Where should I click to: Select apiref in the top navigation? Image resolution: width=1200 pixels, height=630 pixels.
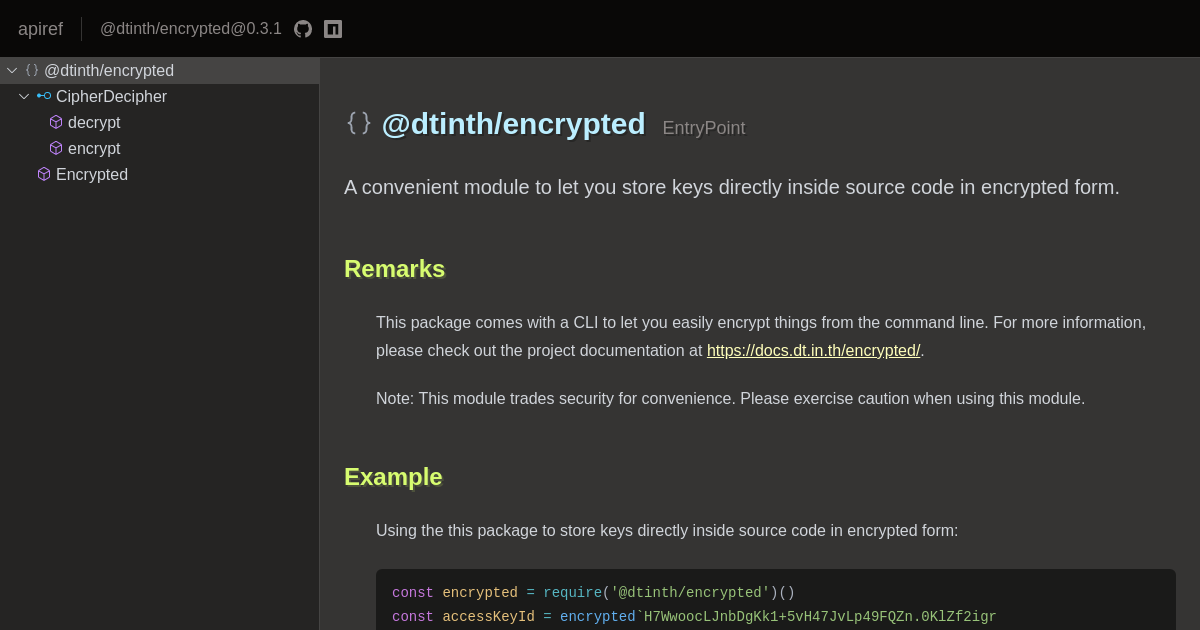pyautogui.click(x=40, y=28)
